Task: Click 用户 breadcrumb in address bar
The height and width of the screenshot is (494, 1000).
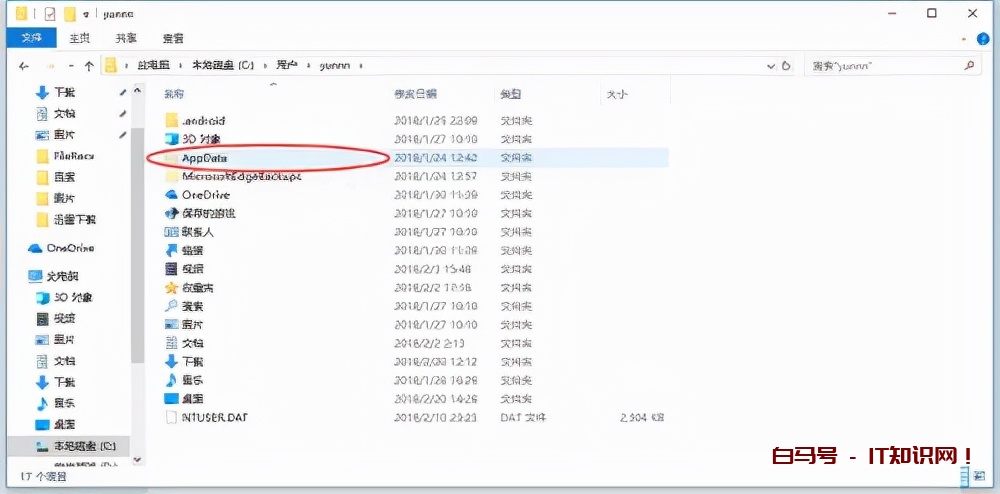Action: (287, 65)
